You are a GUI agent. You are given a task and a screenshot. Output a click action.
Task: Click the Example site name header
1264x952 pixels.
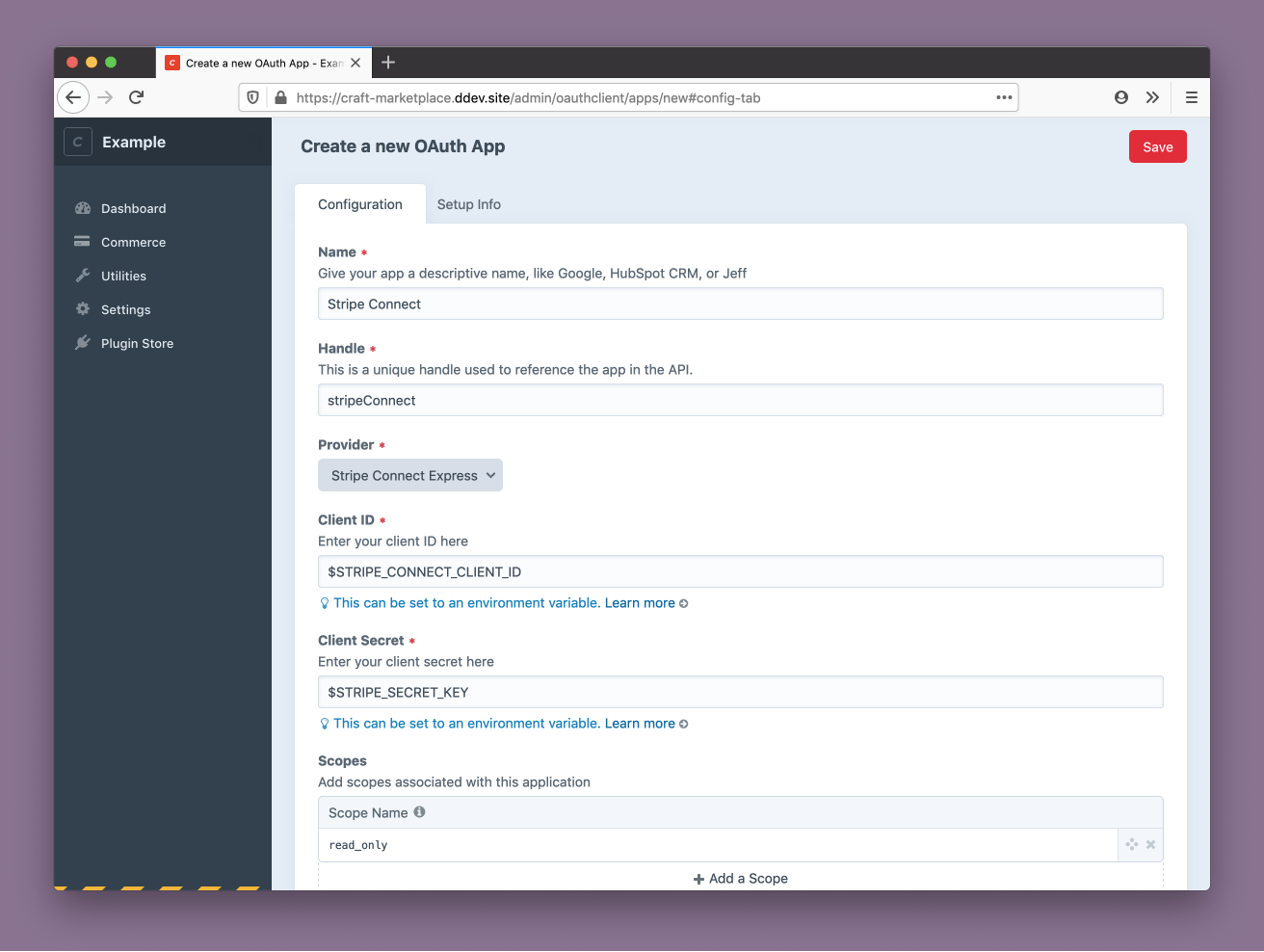coord(134,142)
